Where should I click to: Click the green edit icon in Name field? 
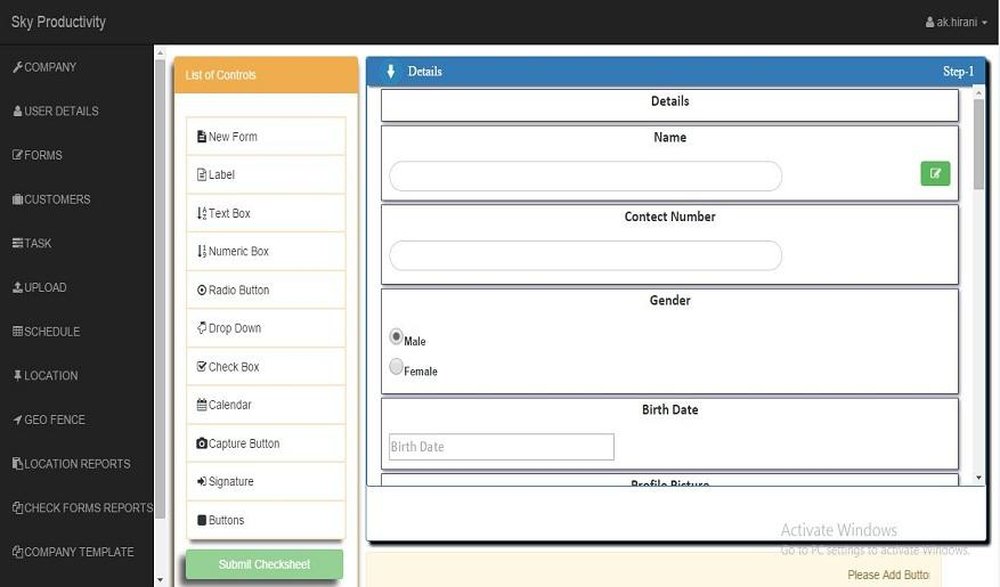coord(935,174)
